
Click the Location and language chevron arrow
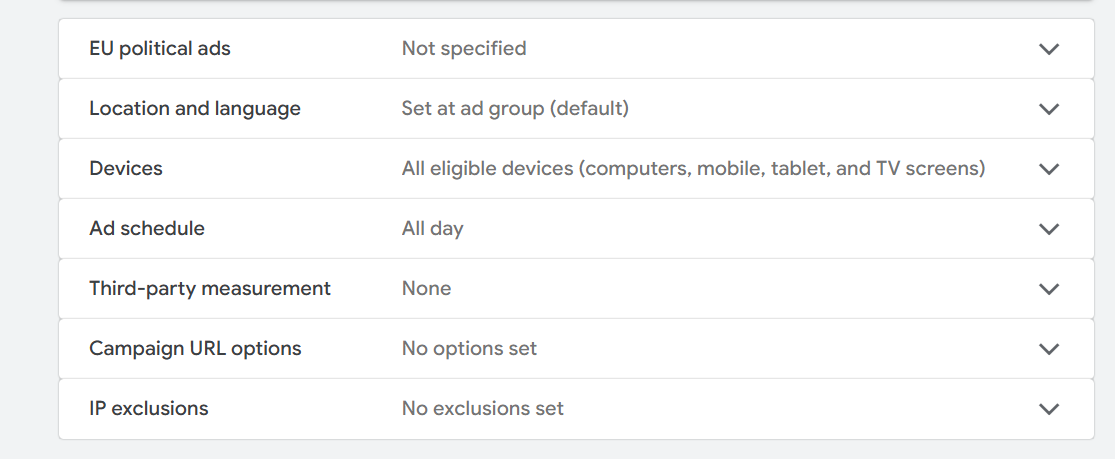click(1048, 109)
